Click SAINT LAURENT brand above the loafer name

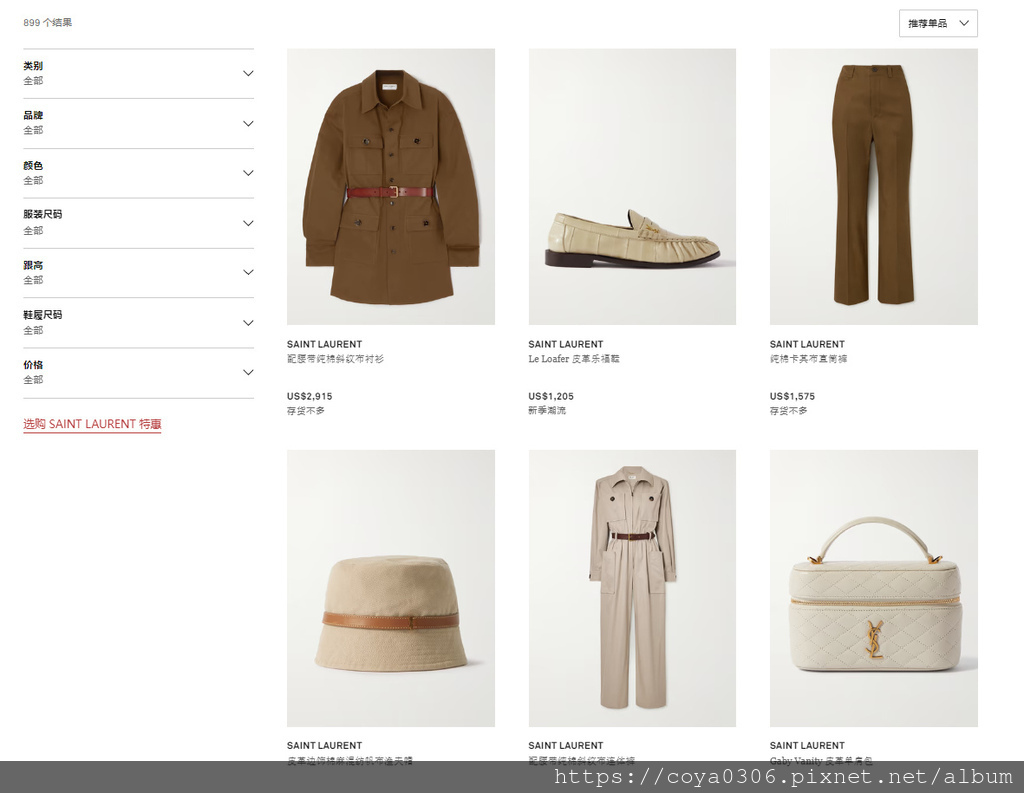pyautogui.click(x=566, y=344)
